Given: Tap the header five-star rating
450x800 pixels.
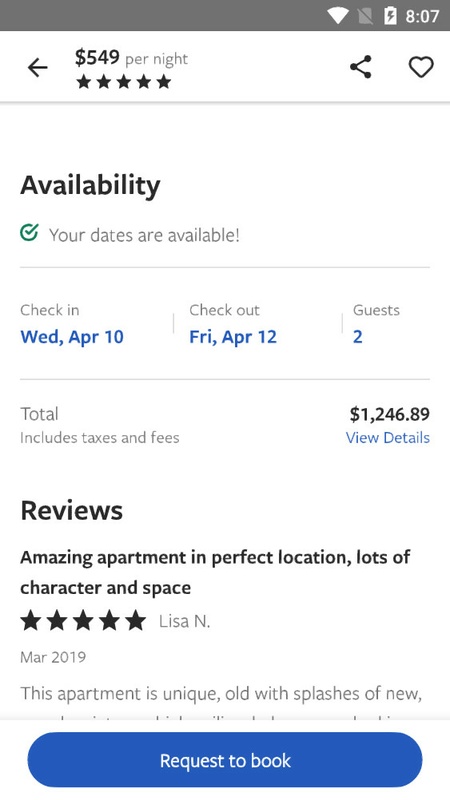Looking at the screenshot, I should pyautogui.click(x=124, y=82).
